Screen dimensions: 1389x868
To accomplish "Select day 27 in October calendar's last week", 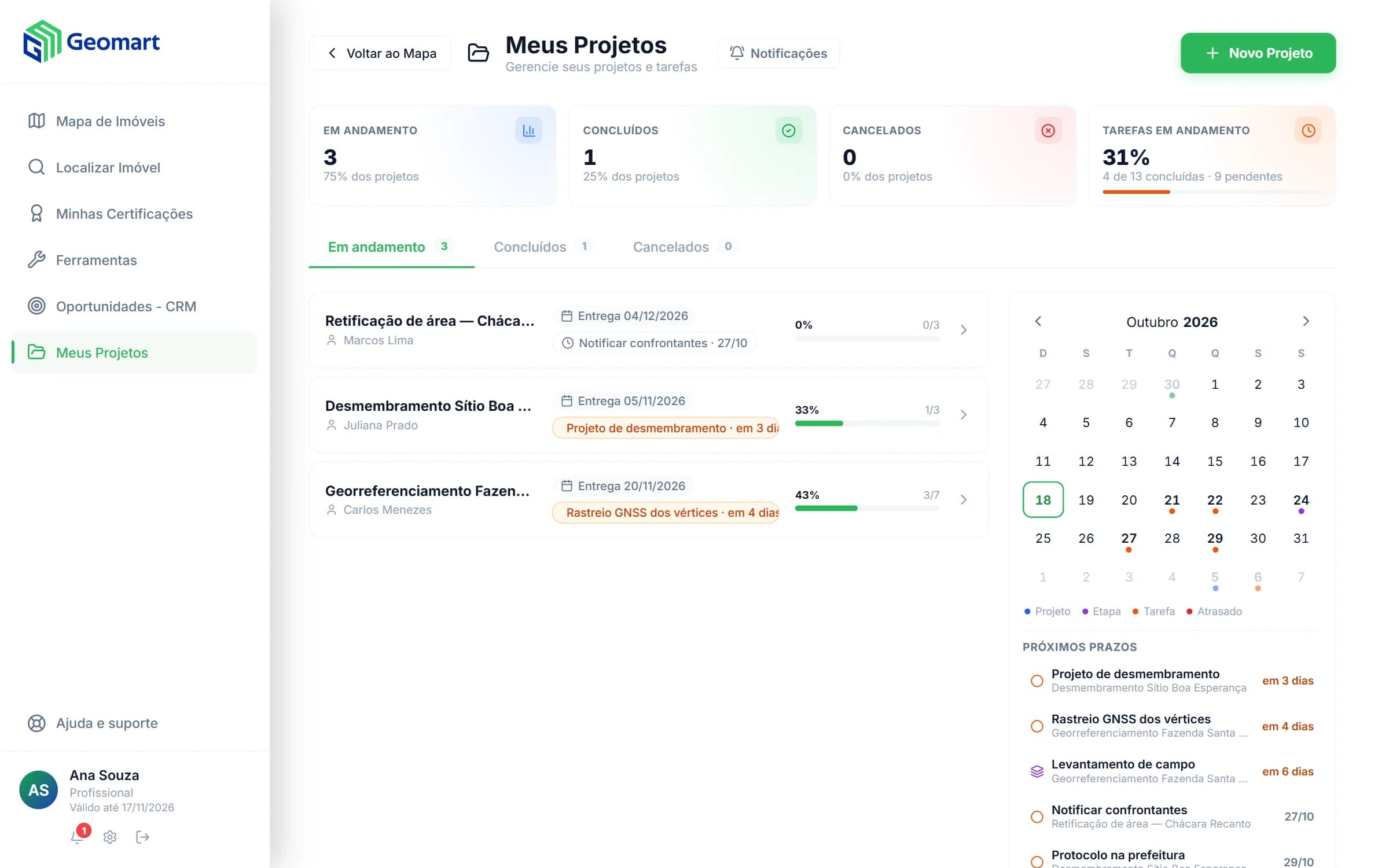I will point(1129,539).
